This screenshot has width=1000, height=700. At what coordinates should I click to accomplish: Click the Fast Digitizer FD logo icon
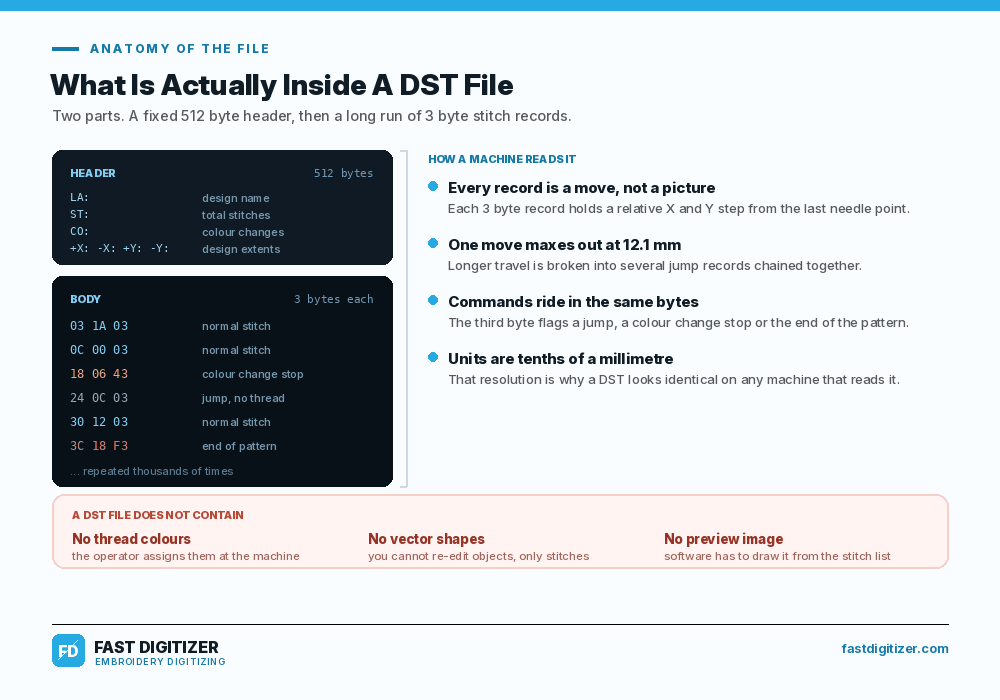[x=68, y=650]
